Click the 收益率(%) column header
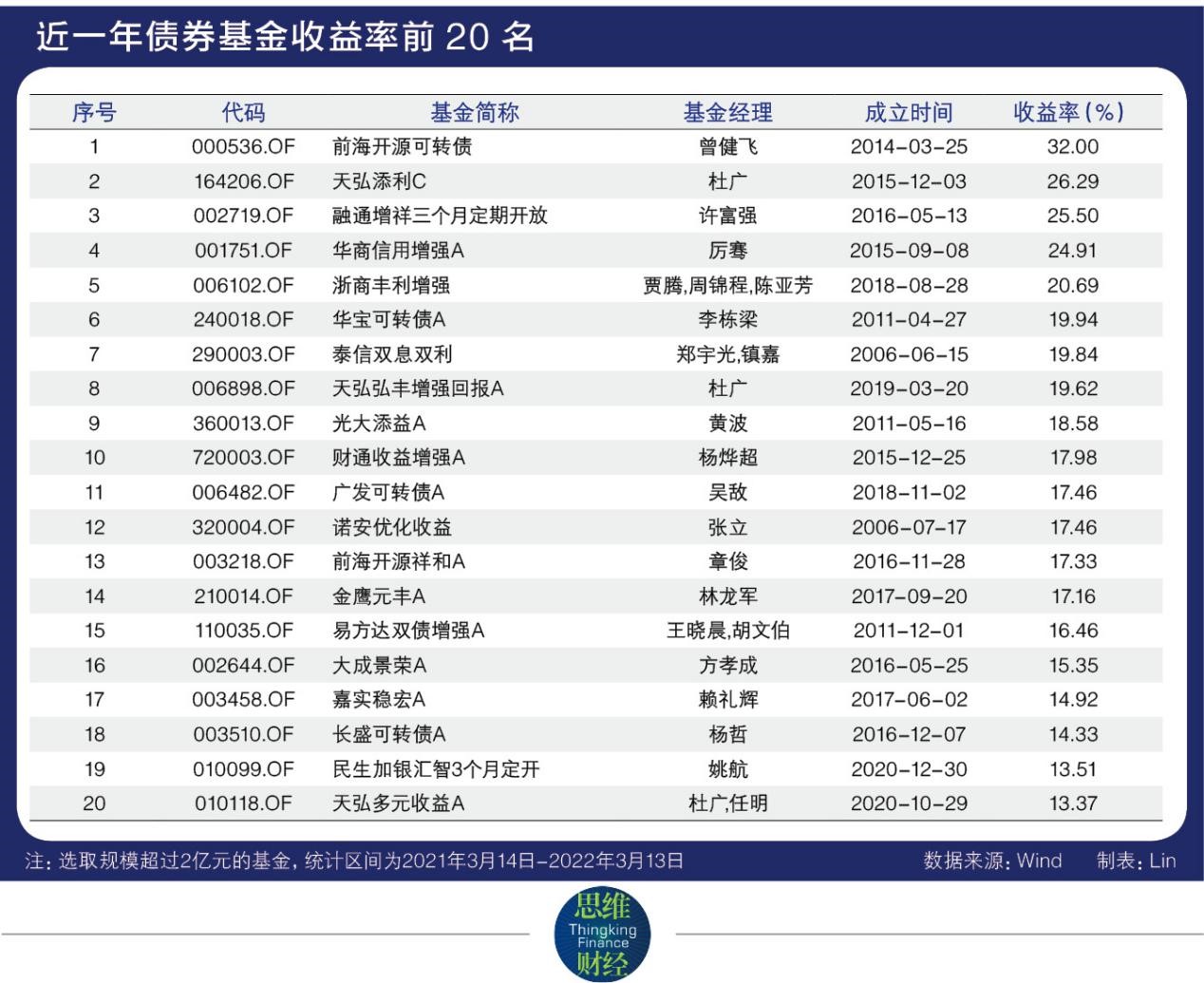 [1068, 112]
